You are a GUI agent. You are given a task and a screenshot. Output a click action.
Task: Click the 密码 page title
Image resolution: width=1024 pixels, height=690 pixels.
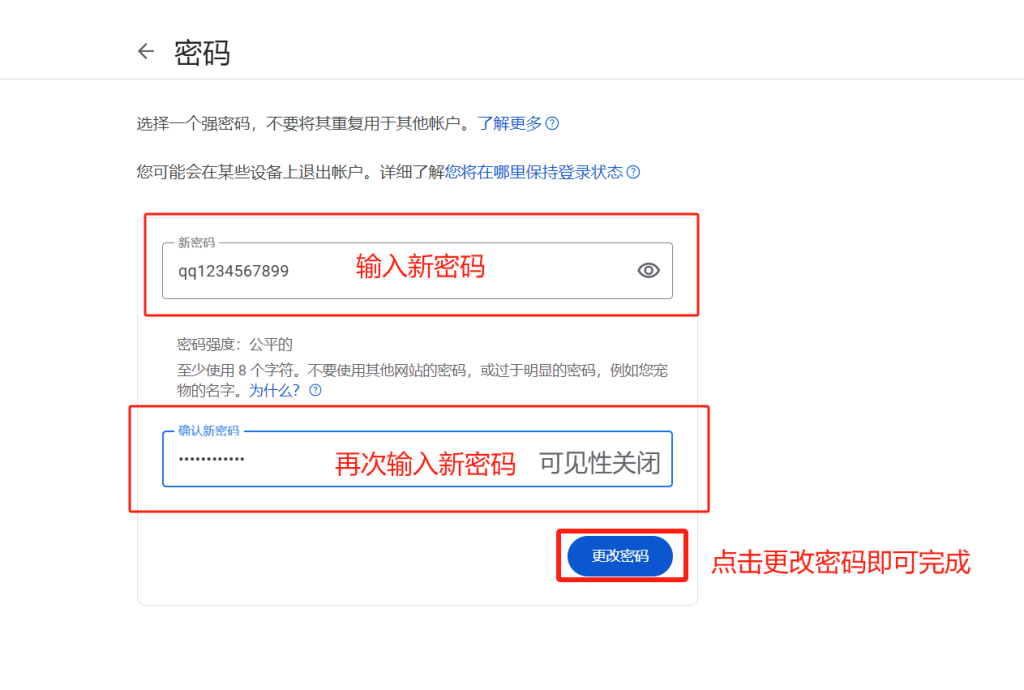(x=202, y=52)
